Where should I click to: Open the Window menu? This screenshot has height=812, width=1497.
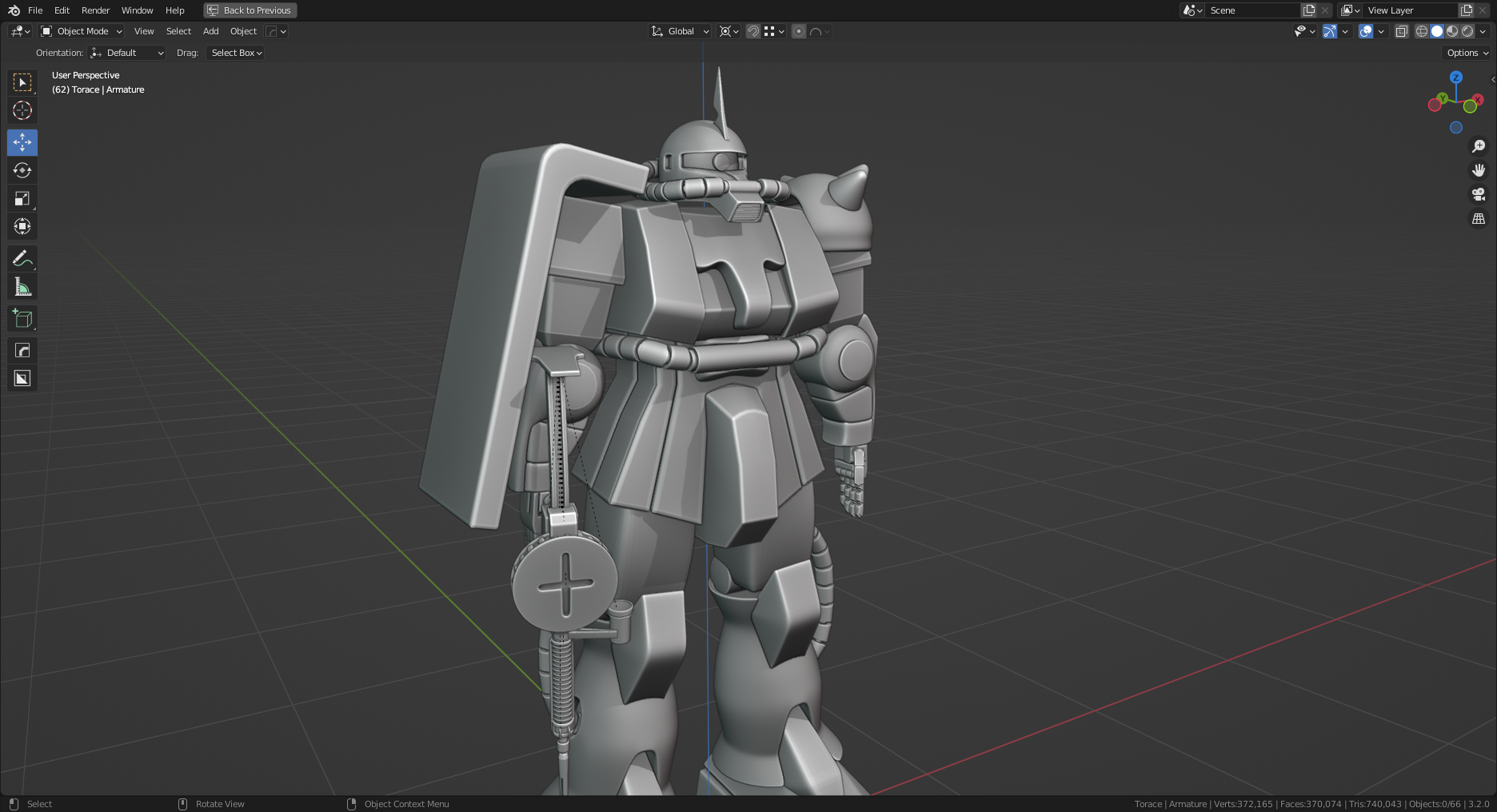pyautogui.click(x=137, y=10)
